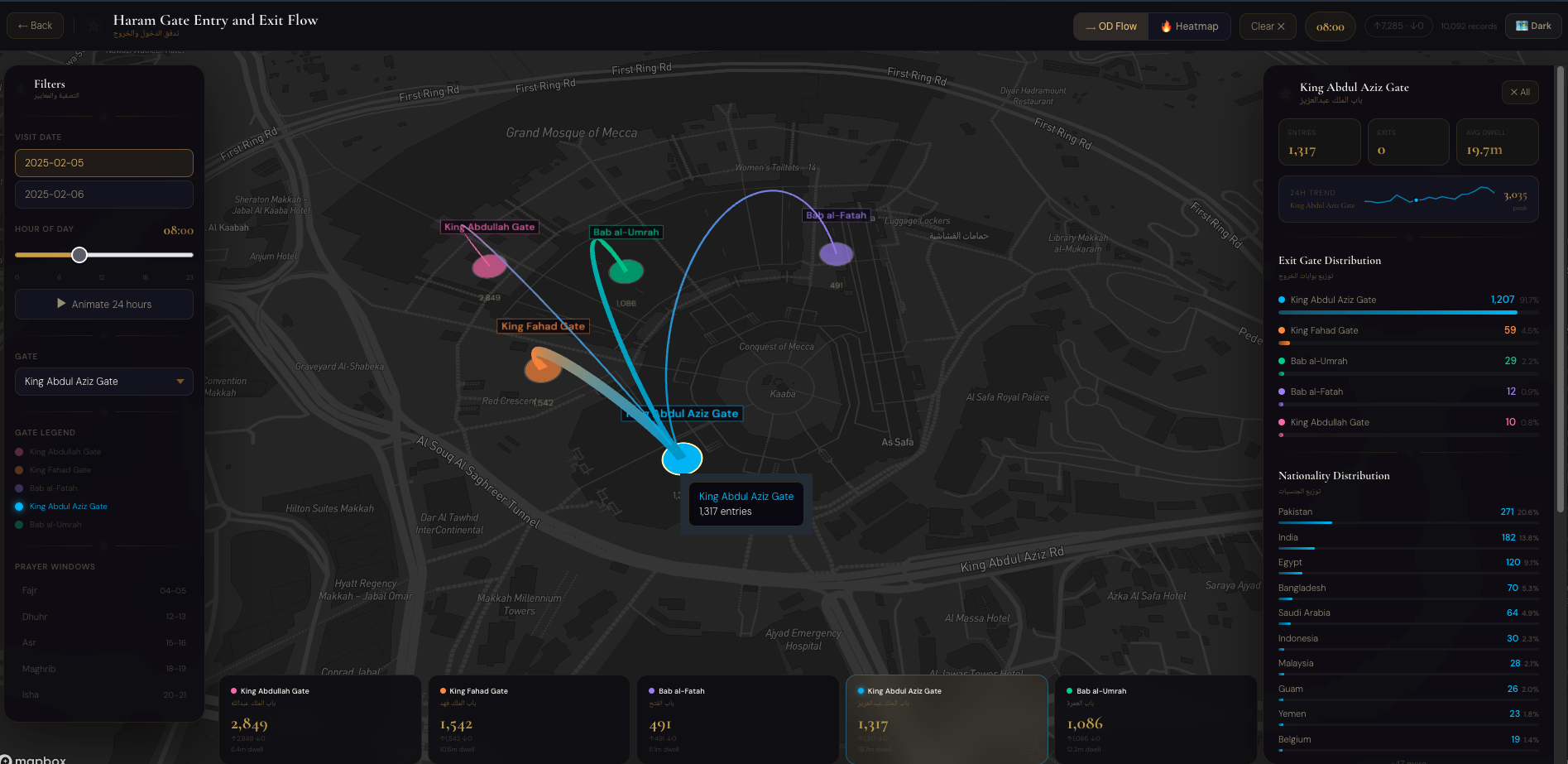The height and width of the screenshot is (764, 1568).
Task: Click the Exits 0 stat card
Action: (1409, 142)
